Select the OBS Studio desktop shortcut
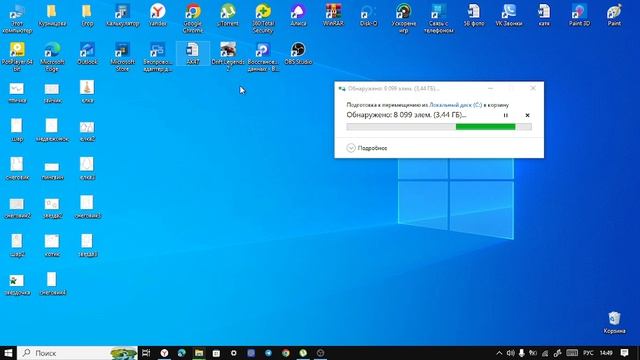 pos(298,53)
